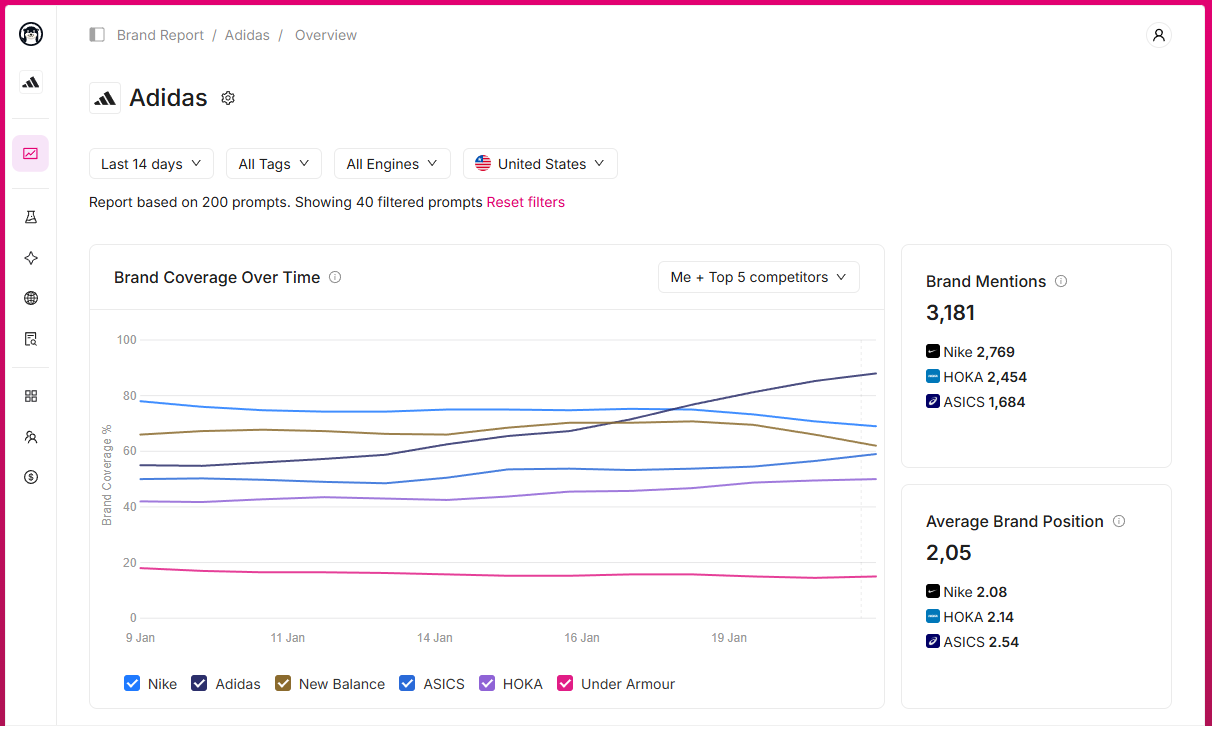
Task: Click HOKA logo in Average Brand Position
Action: [x=933, y=617]
